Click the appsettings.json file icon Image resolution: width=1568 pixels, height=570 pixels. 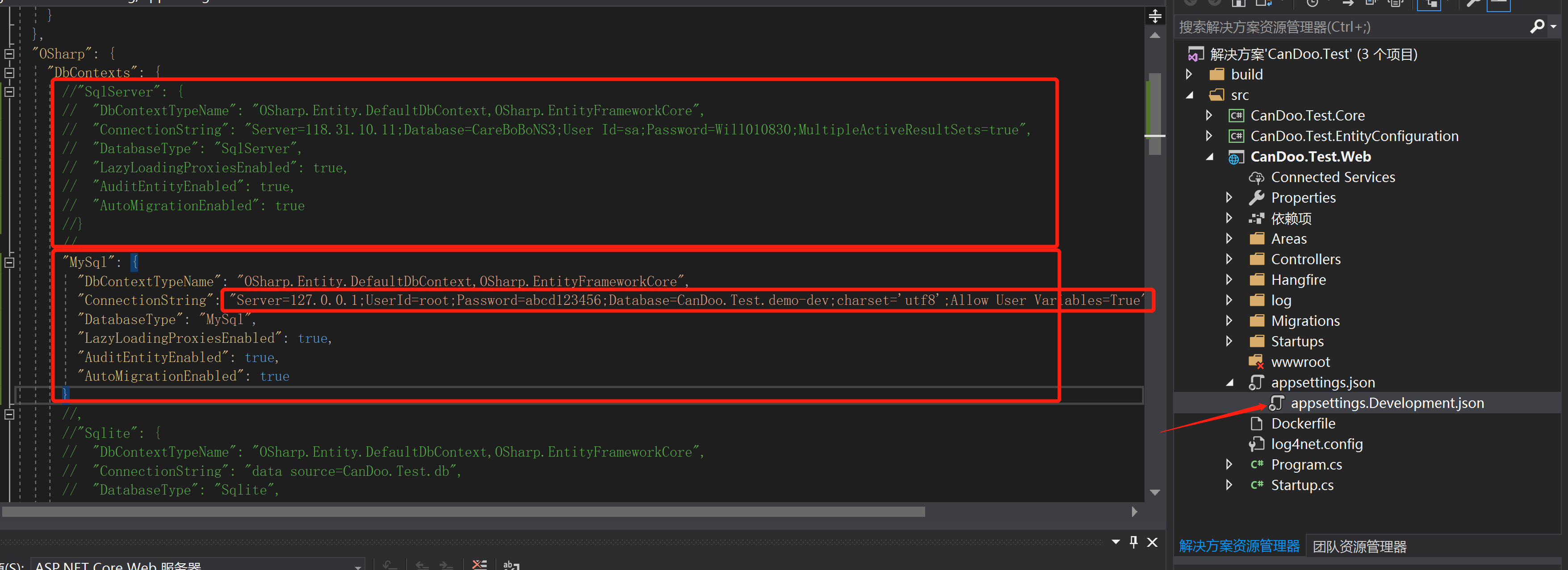1256,383
